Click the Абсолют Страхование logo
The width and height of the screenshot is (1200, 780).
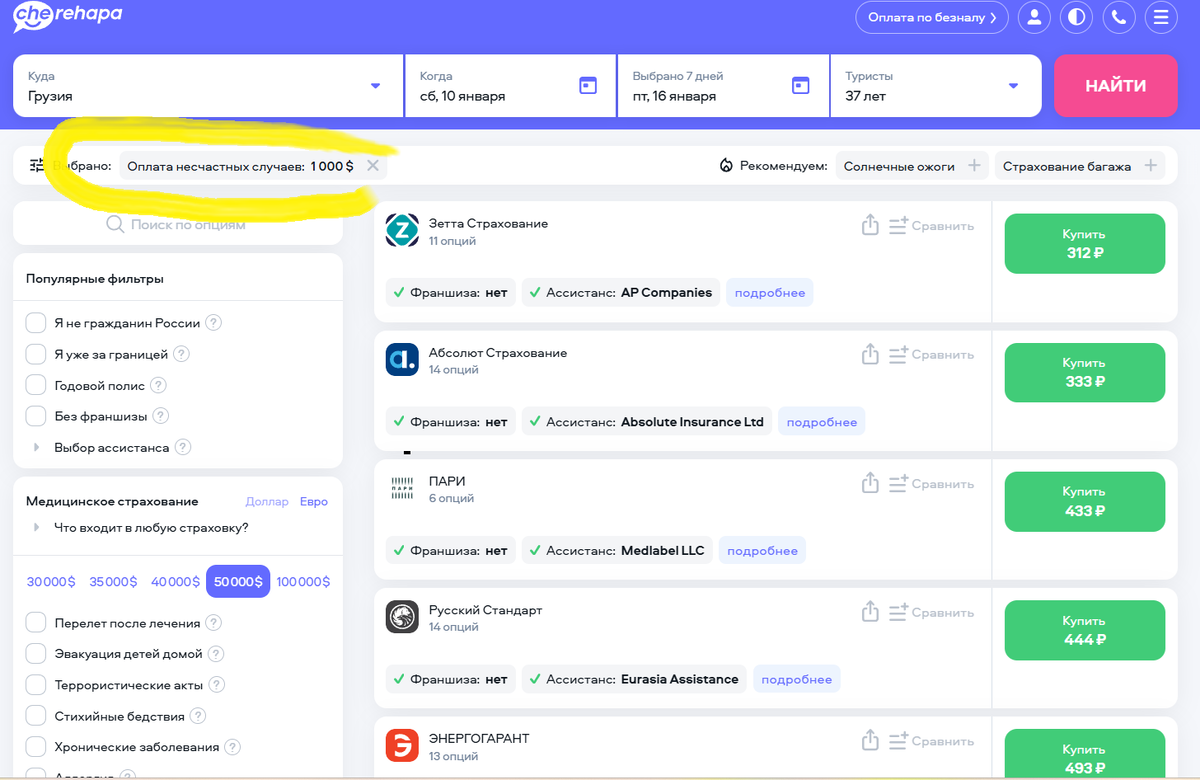[x=402, y=360]
